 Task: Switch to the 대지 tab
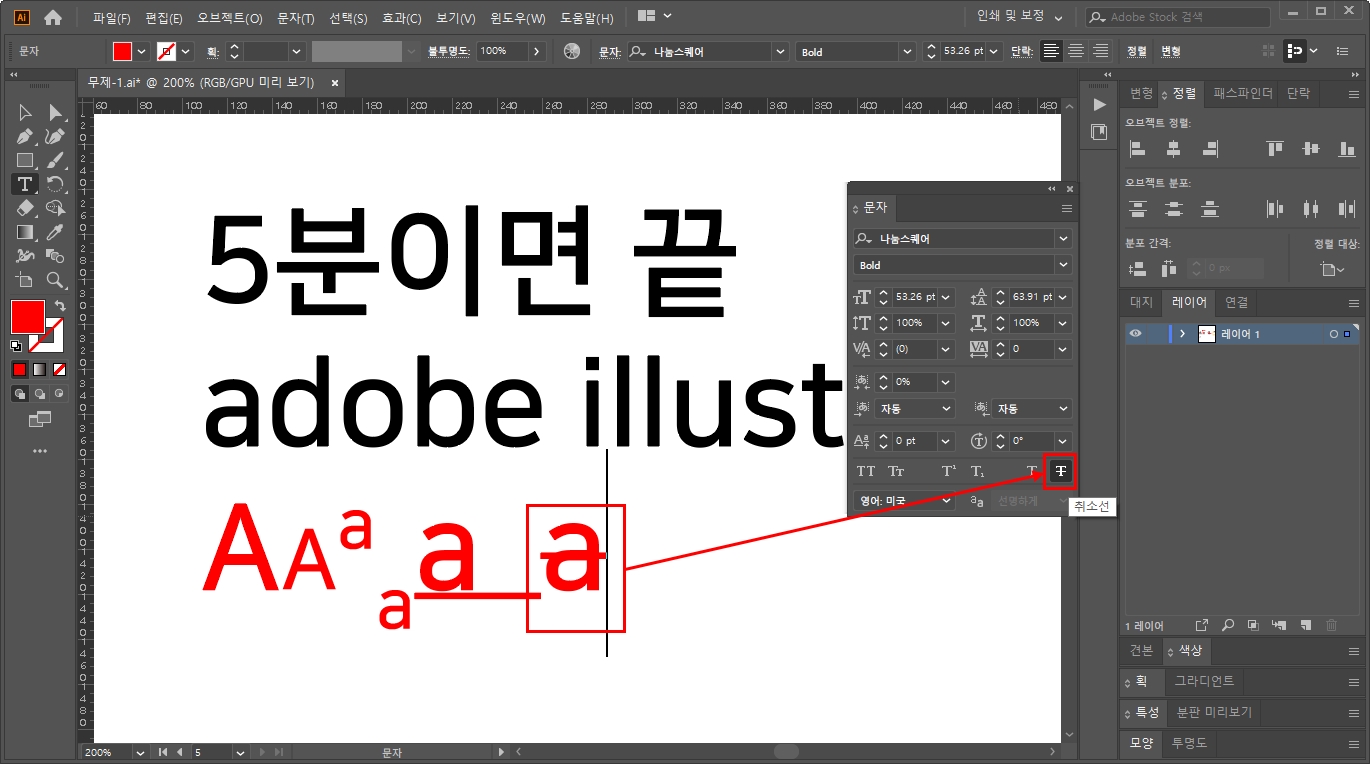point(1141,302)
